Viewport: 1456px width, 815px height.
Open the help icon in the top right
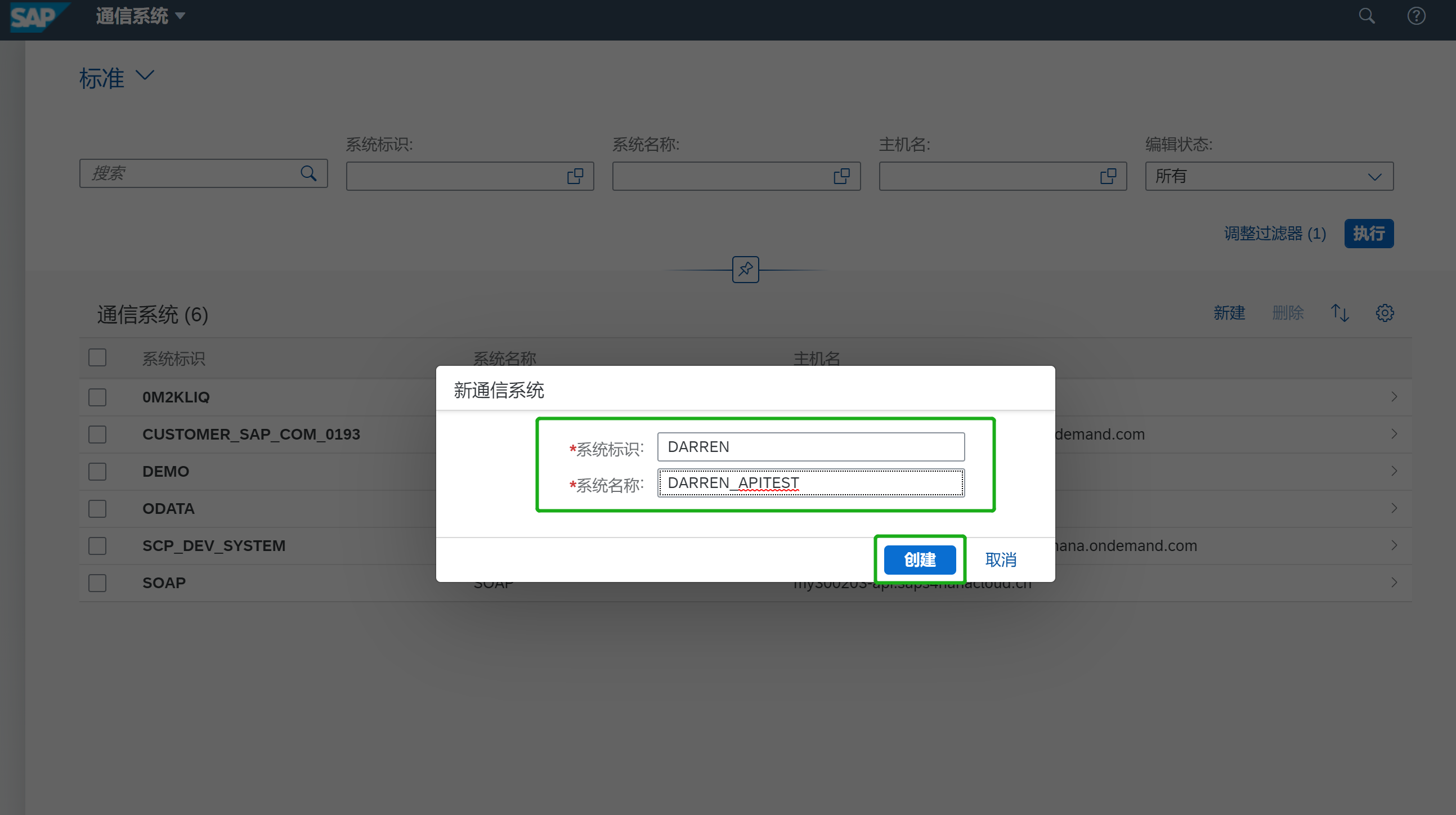point(1416,16)
